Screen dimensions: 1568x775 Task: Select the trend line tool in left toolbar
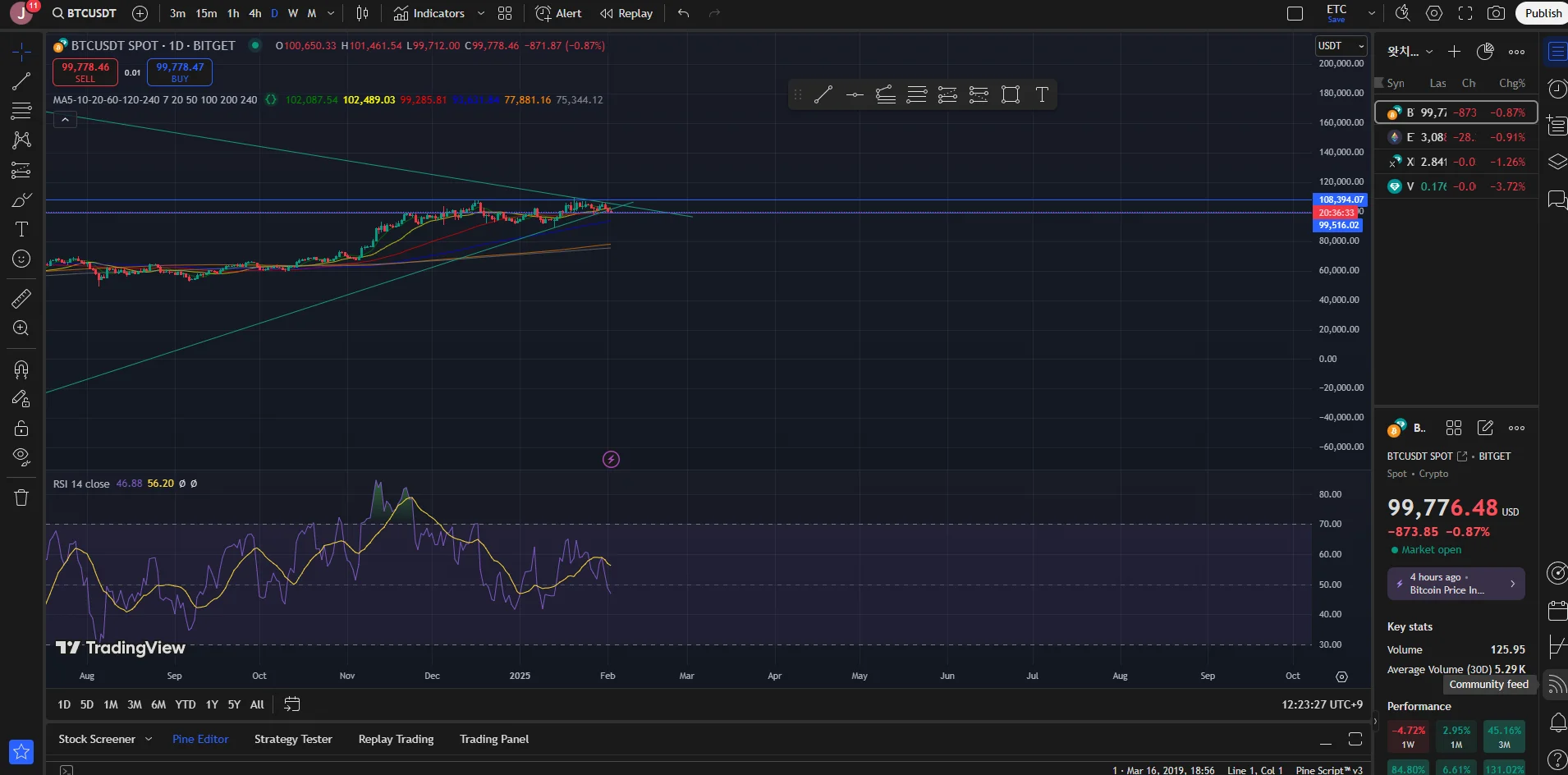coord(21,81)
